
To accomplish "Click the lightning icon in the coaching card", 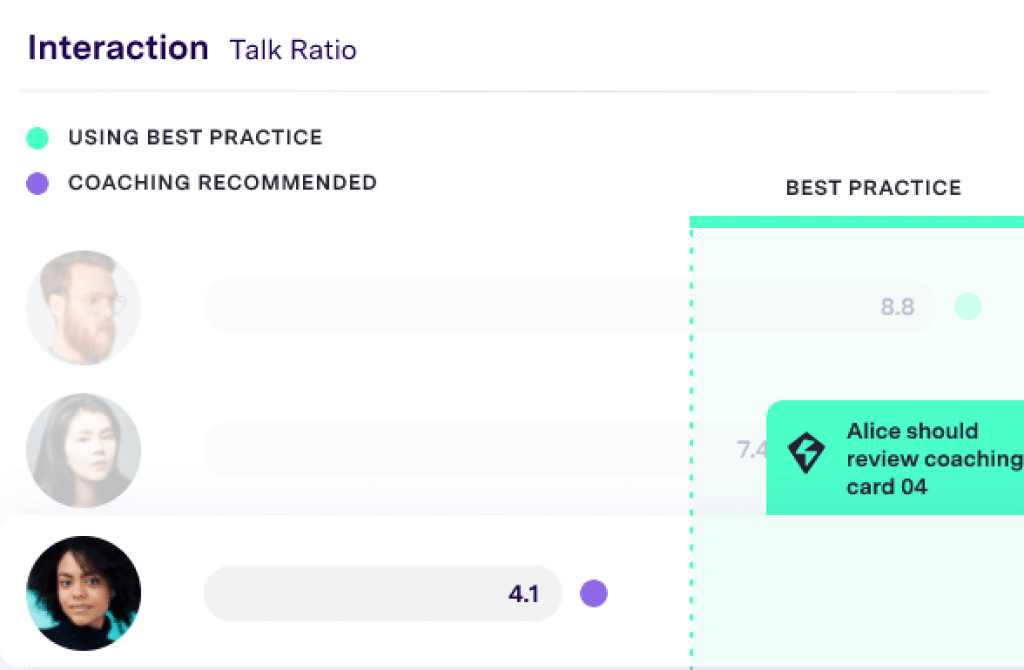I will [807, 453].
